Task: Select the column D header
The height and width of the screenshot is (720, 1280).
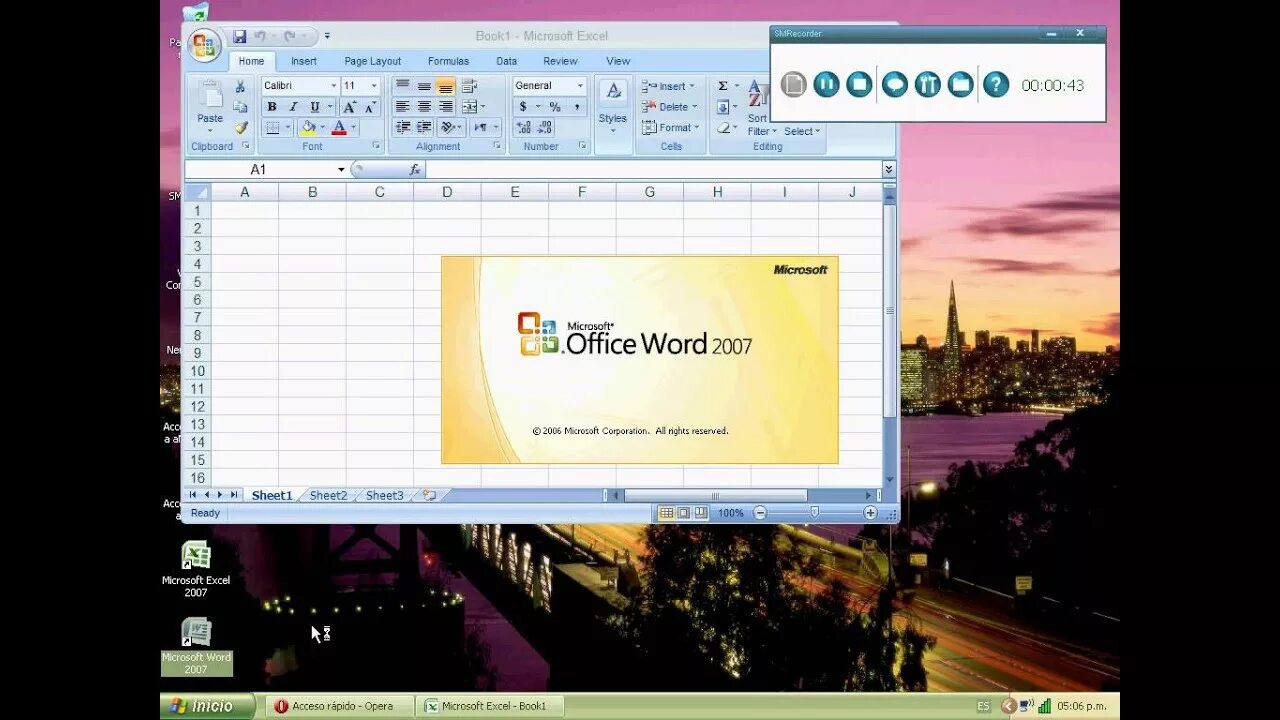Action: pos(447,192)
